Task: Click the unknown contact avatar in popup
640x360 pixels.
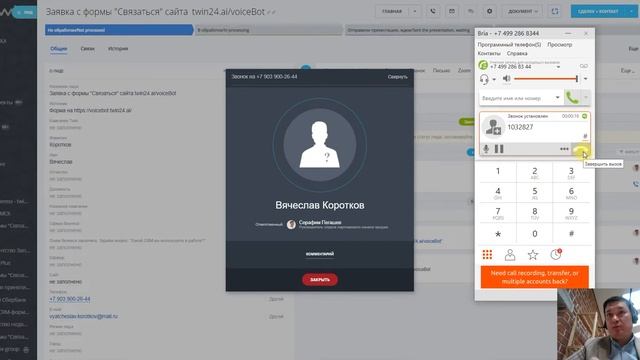Action: point(320,144)
